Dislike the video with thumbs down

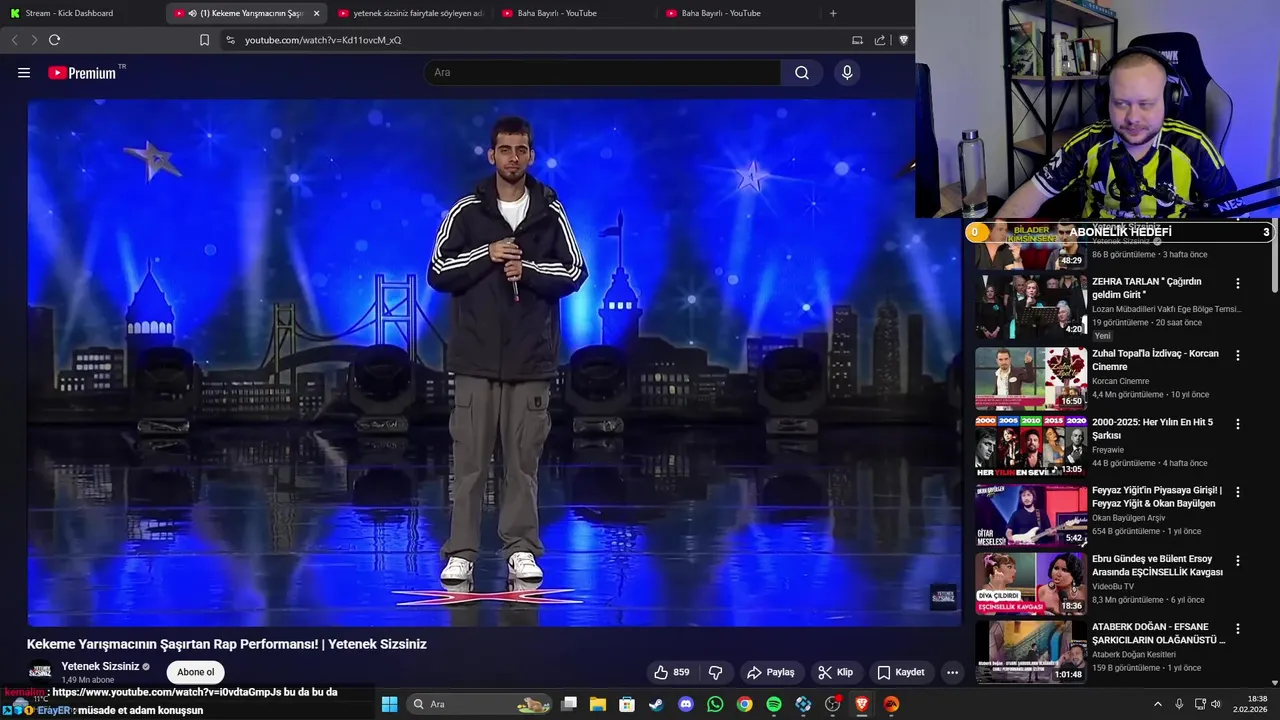point(716,672)
